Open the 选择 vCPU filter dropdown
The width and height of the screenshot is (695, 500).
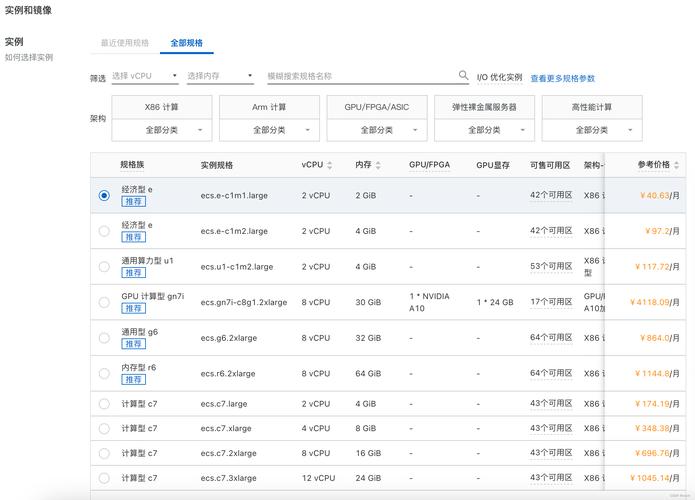[x=144, y=76]
